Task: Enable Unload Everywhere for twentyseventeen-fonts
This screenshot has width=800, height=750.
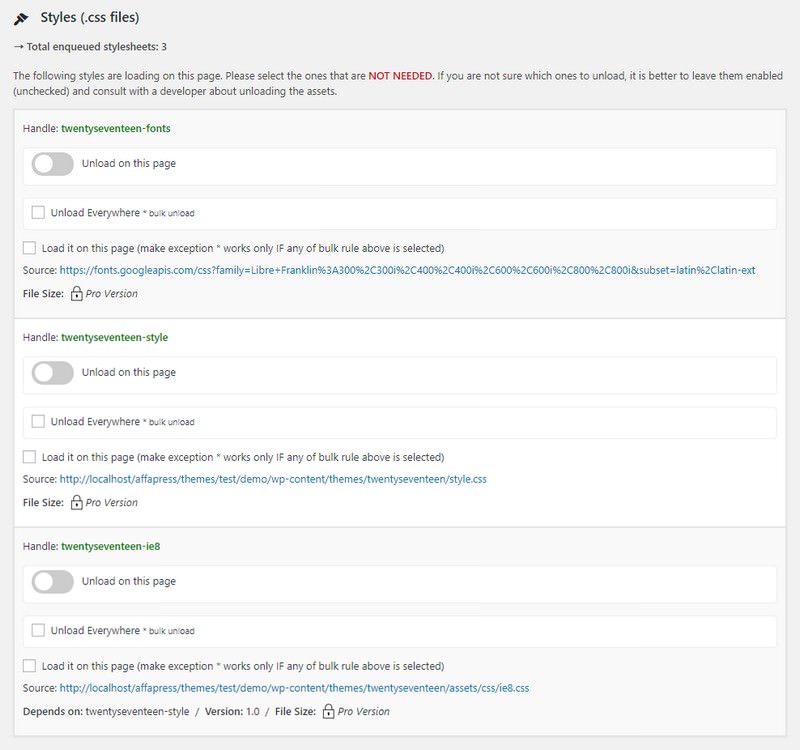Action: pyautogui.click(x=38, y=210)
